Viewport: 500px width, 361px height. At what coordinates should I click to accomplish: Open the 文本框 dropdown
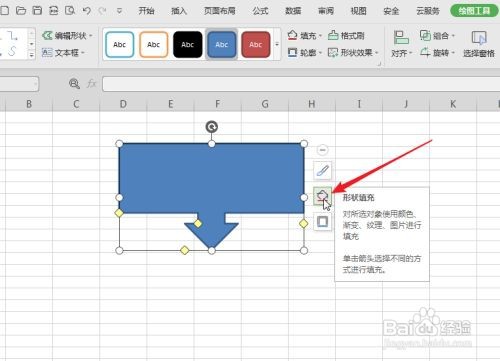click(63, 52)
